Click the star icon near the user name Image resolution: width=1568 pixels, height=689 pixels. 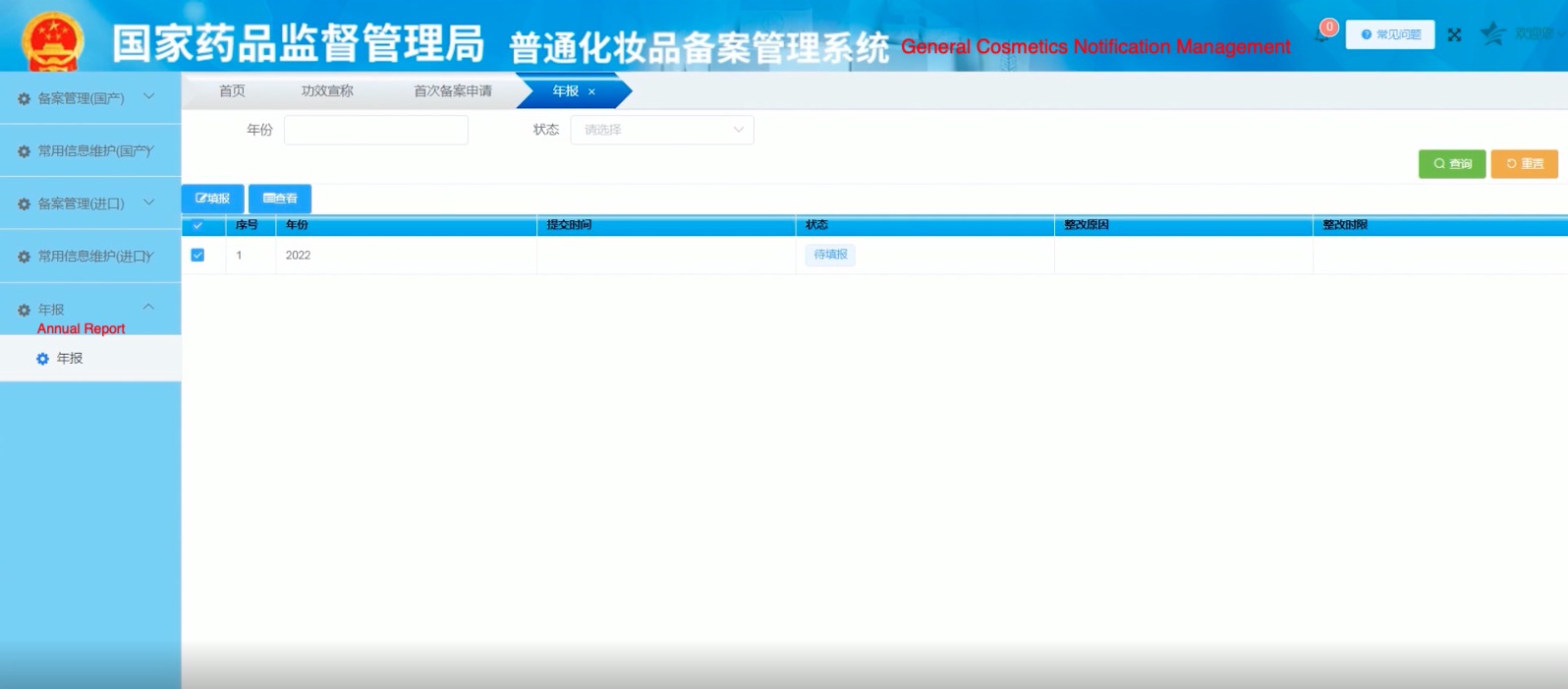[1492, 33]
